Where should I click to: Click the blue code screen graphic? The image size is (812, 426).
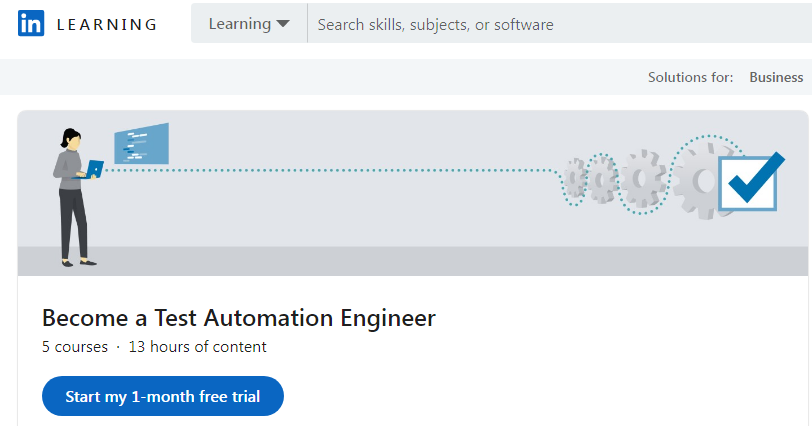pos(141,144)
